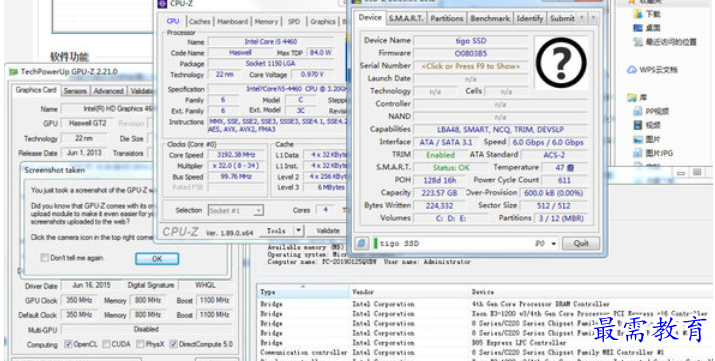715x361 pixels.
Task: Click the 视频 film-strip icon
Action: pos(638,125)
